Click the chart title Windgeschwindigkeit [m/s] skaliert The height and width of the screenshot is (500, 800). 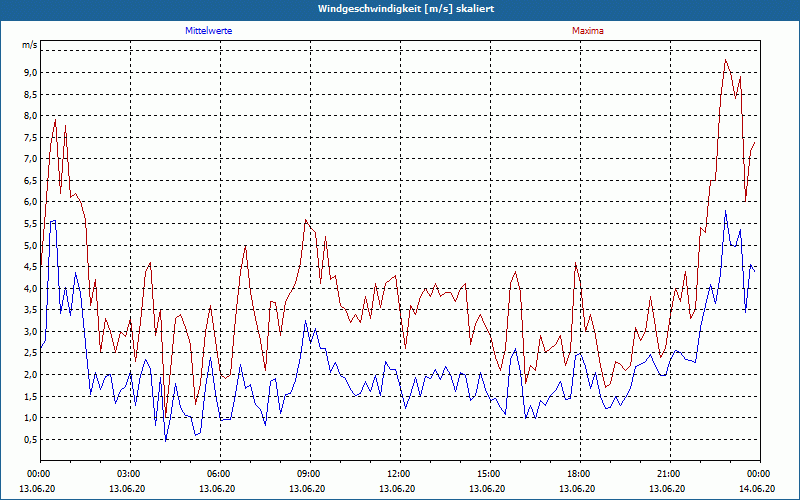point(406,9)
